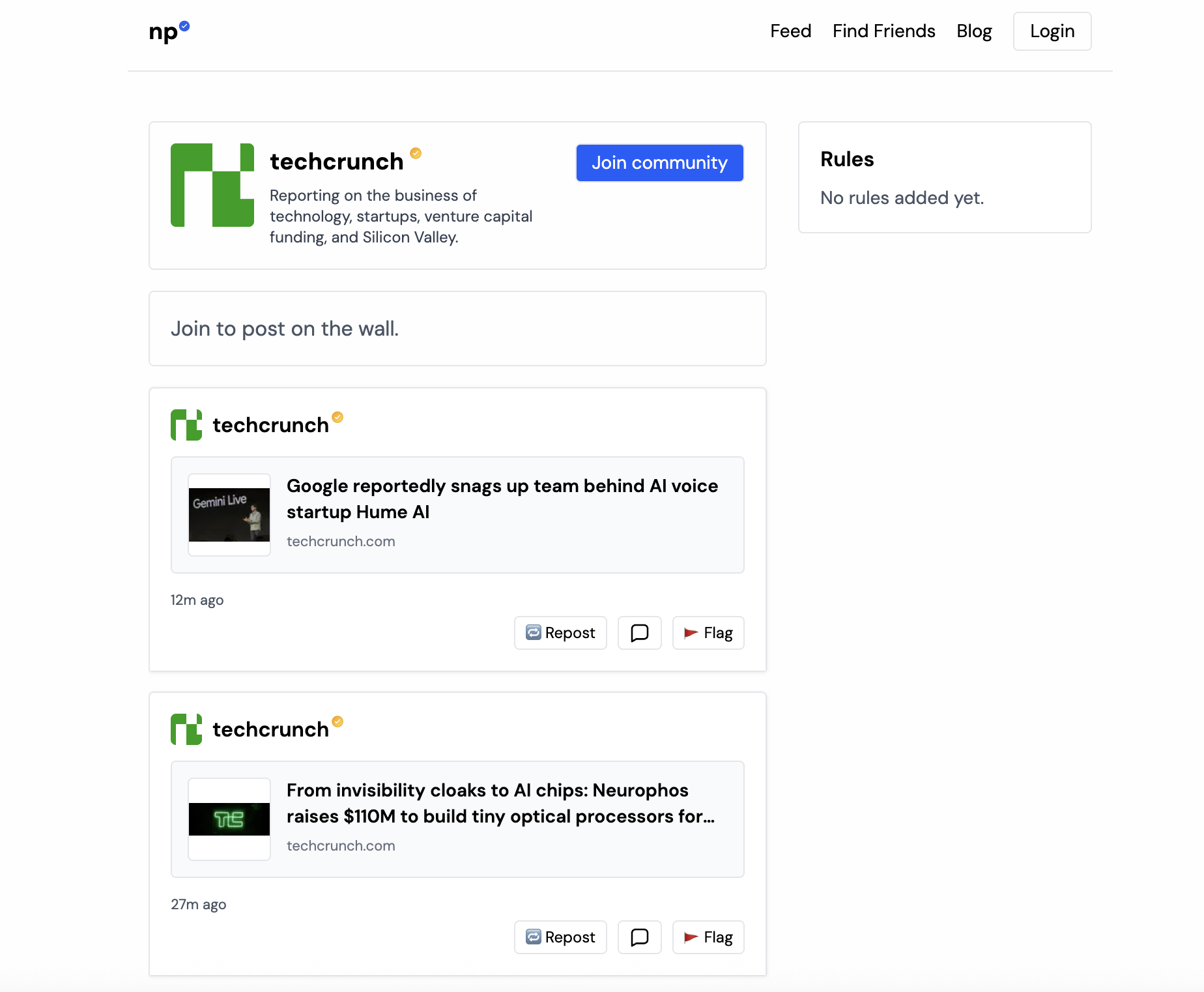Click the '27m ago' timestamp
1204x992 pixels.
[198, 905]
